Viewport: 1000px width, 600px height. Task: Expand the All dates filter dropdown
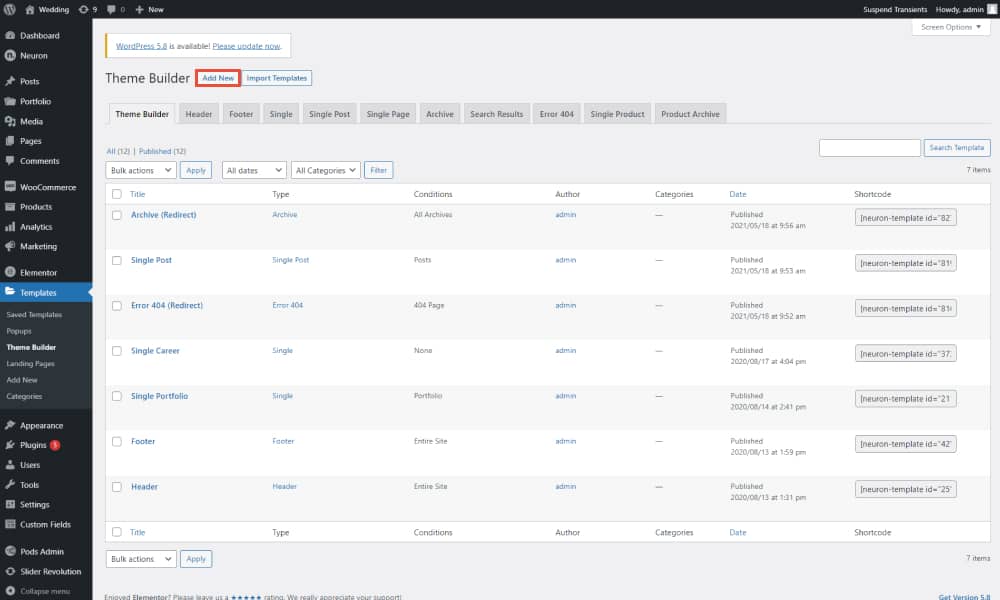point(254,170)
